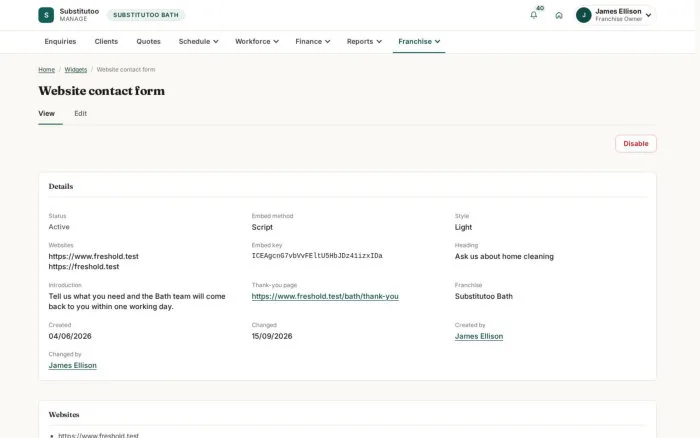Viewport: 700px width, 438px height.
Task: Open Created by James Ellison link
Action: point(479,336)
